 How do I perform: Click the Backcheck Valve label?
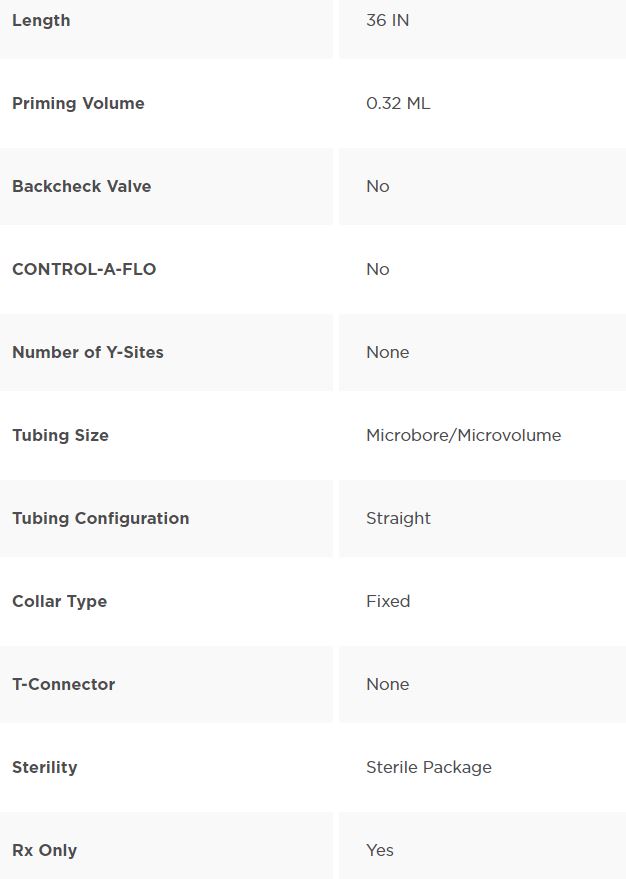pyautogui.click(x=81, y=186)
